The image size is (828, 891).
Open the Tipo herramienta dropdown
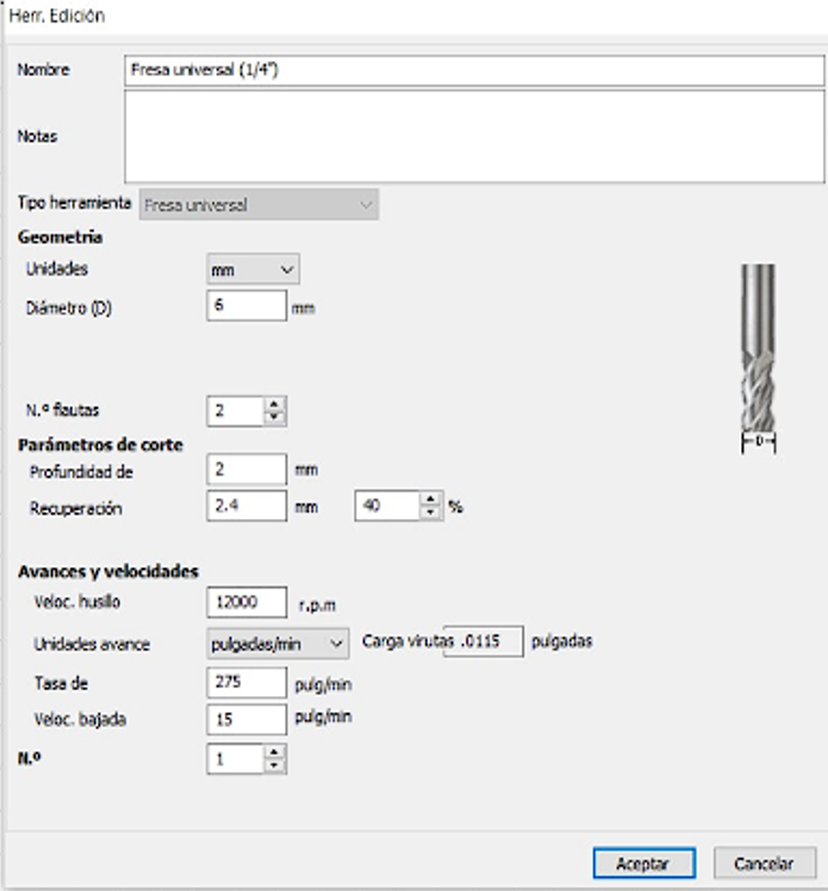tap(259, 205)
